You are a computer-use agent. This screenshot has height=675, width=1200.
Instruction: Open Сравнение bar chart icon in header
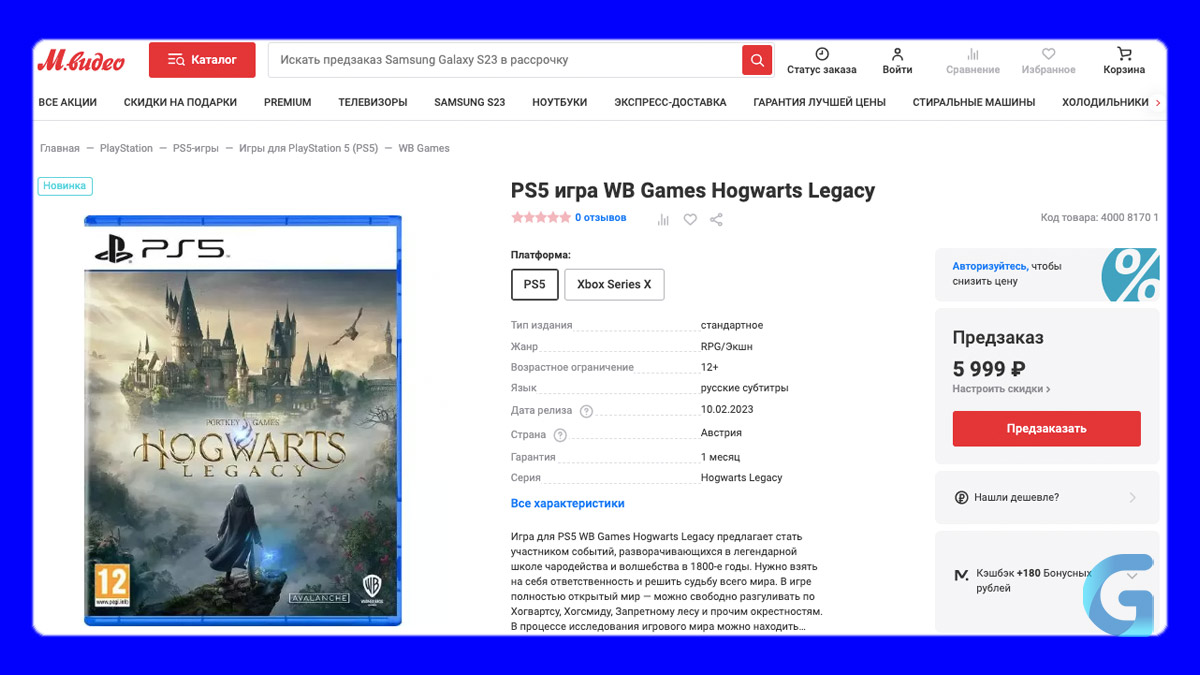click(x=973, y=54)
